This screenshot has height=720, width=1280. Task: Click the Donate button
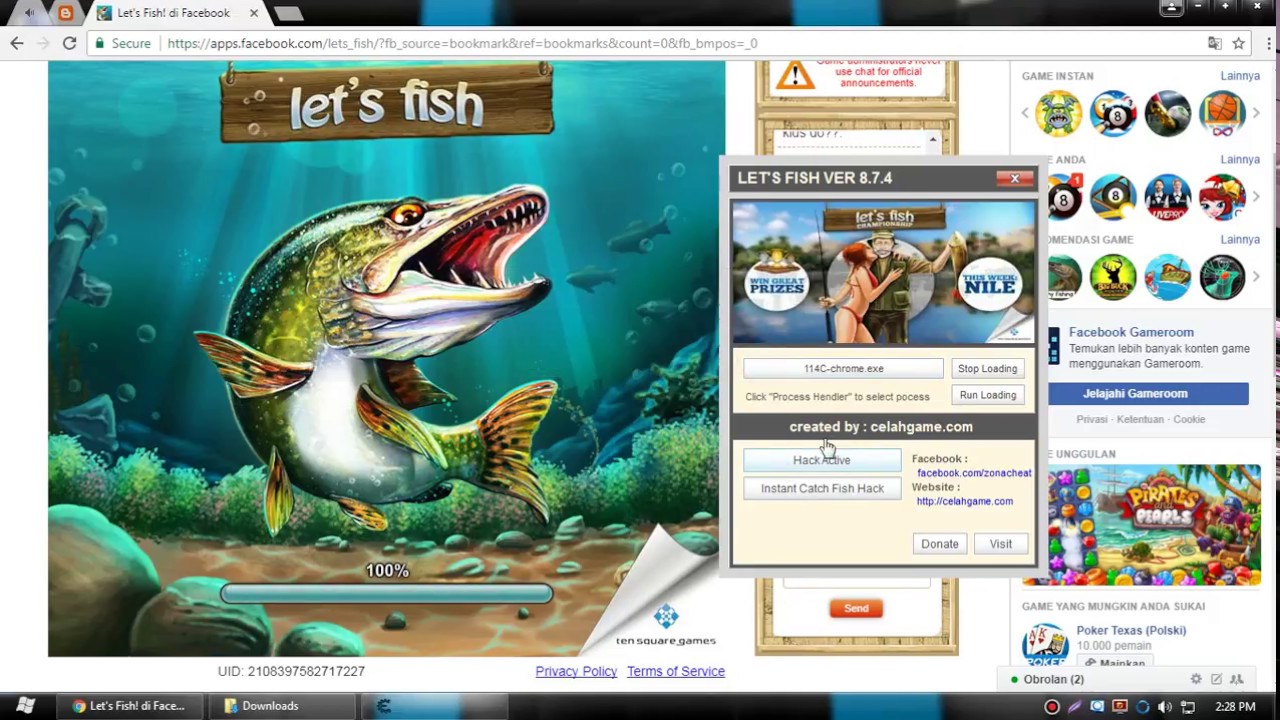point(940,543)
